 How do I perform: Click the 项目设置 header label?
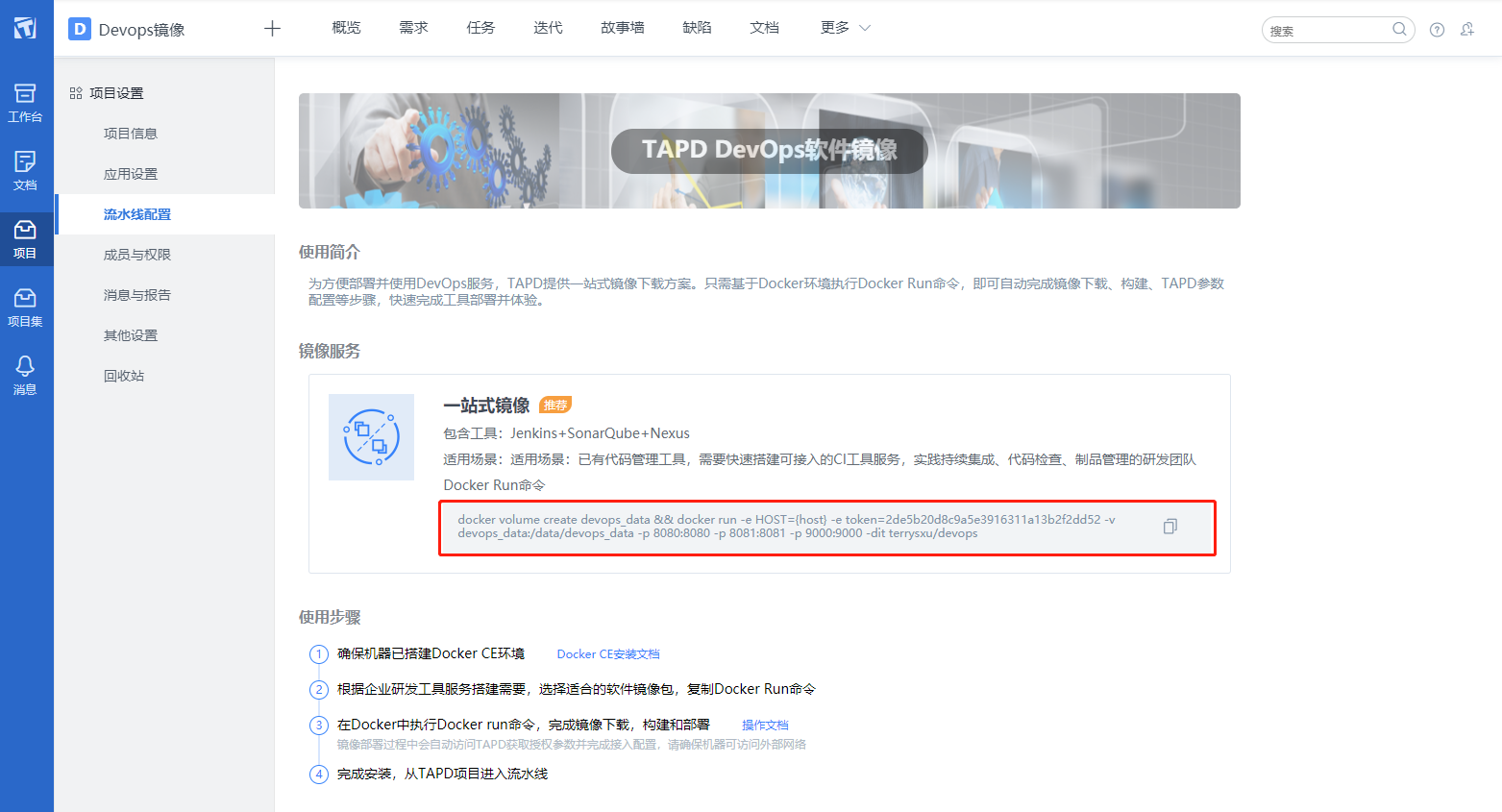pyautogui.click(x=116, y=93)
